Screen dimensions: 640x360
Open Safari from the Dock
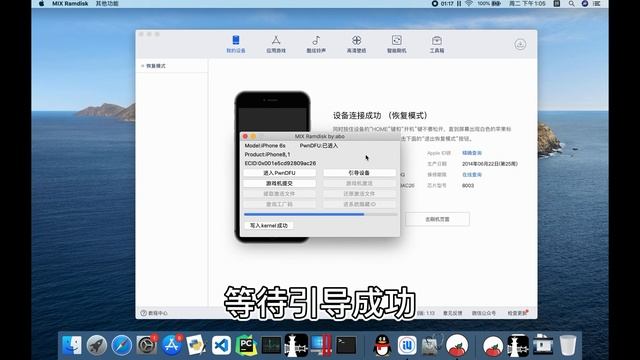(x=122, y=345)
